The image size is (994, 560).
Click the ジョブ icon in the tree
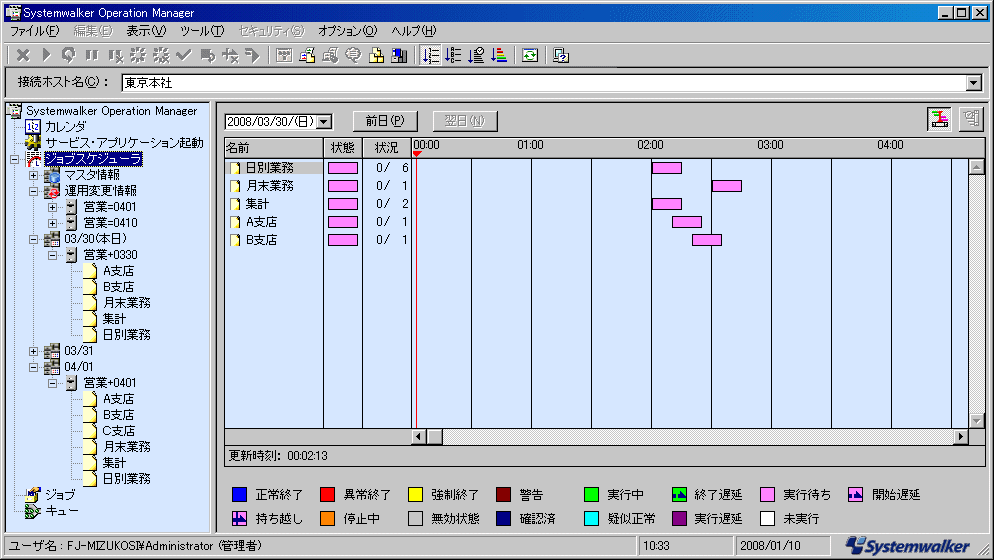tap(32, 495)
